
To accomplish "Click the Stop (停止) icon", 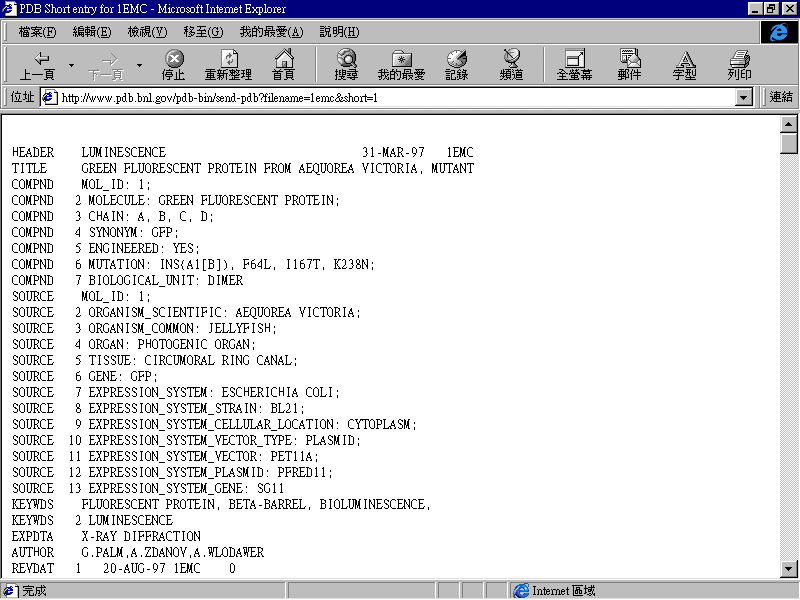I will [174, 59].
